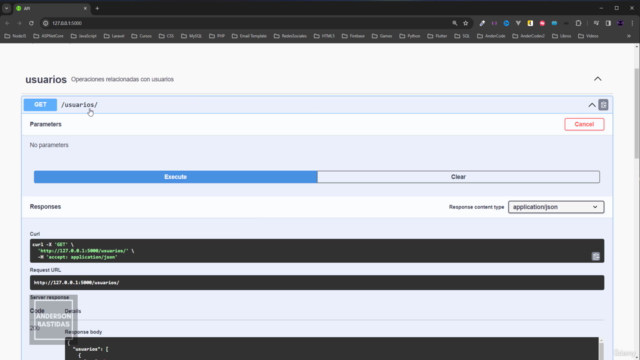Image resolution: width=640 pixels, height=360 pixels.
Task: Open the SQL bookmarks folder
Action: tap(462, 36)
